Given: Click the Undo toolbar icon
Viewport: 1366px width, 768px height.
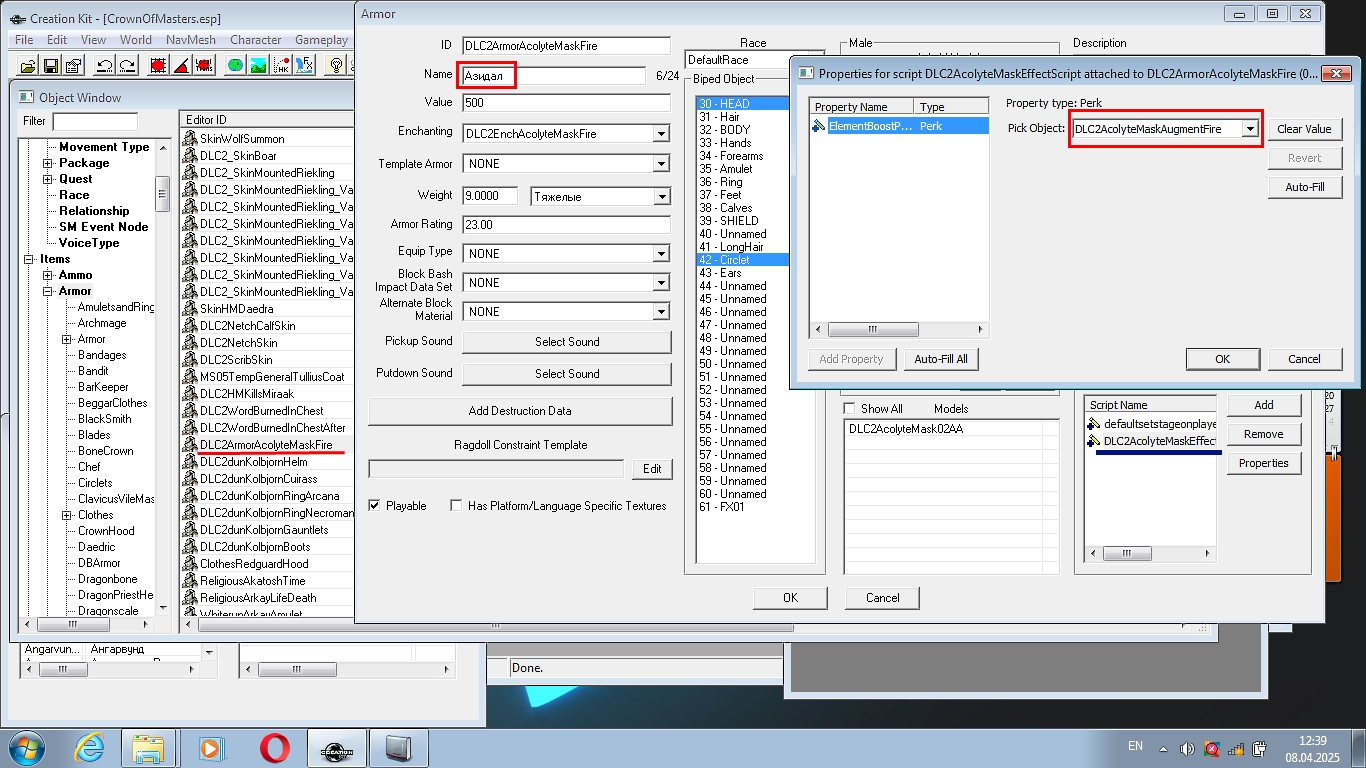Looking at the screenshot, I should point(103,66).
